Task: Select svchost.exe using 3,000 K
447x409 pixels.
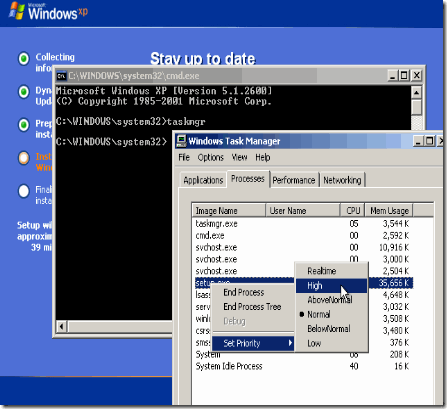Action: click(x=303, y=259)
